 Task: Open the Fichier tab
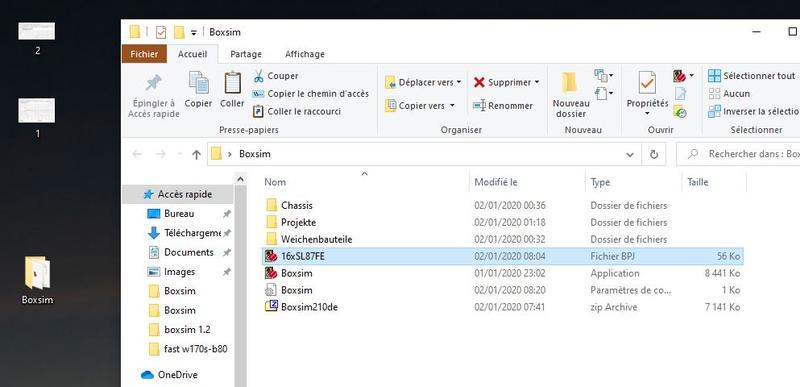(144, 54)
